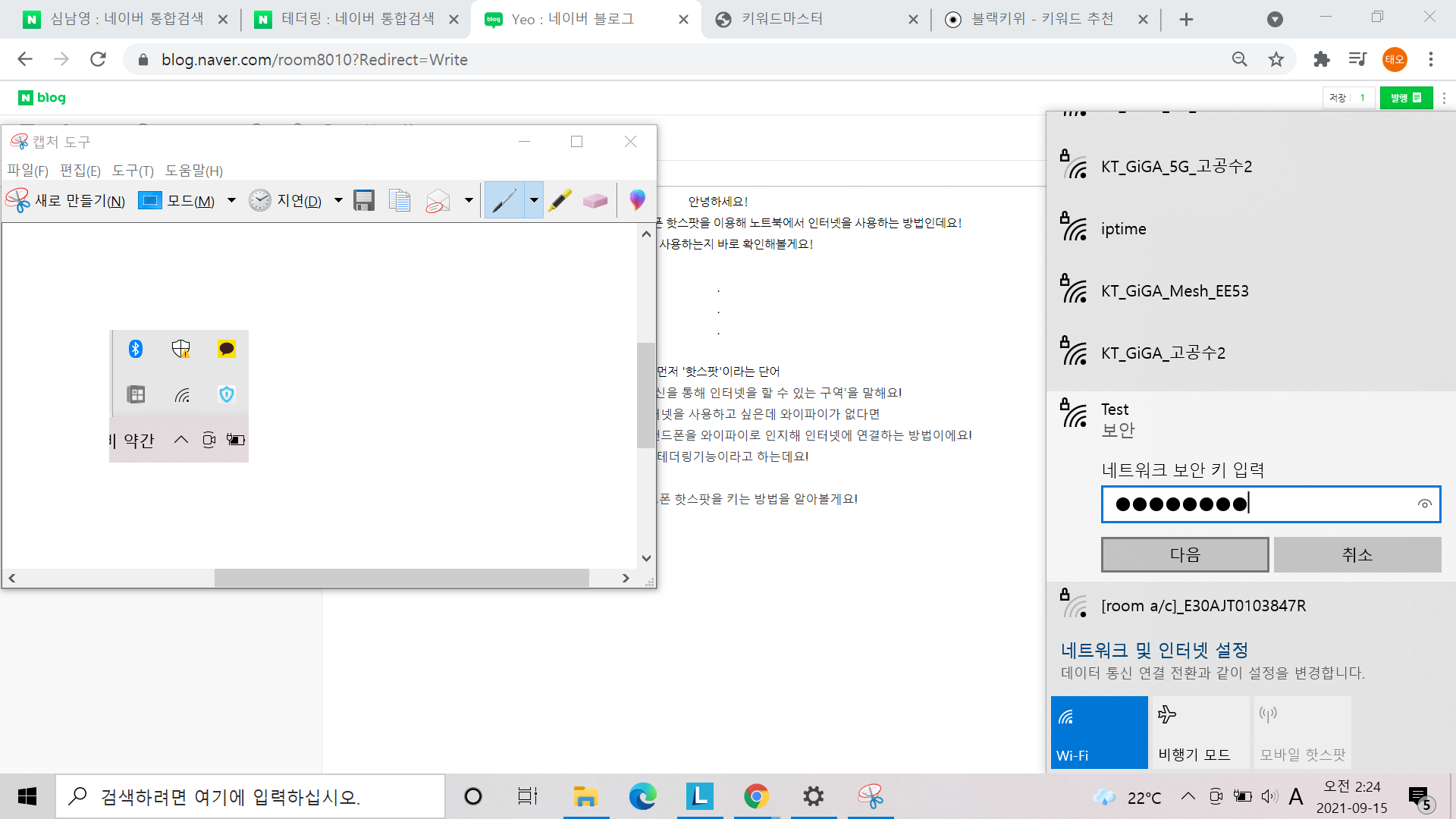Open the 파일(F) menu in the Snipping Tool
Viewport: 1456px width, 819px height.
click(x=27, y=171)
